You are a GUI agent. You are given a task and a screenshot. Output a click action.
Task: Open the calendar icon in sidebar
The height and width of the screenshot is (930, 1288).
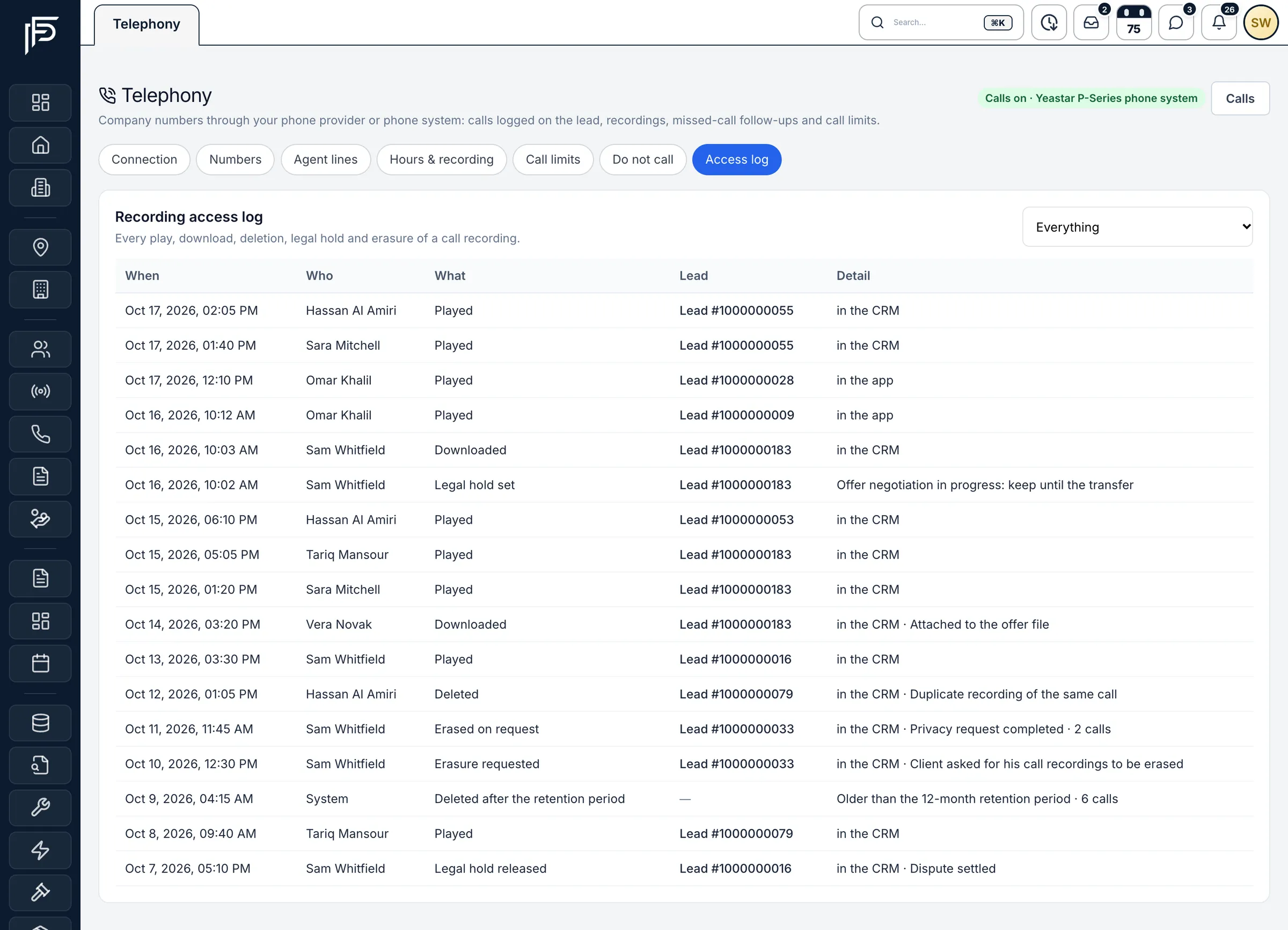(40, 663)
